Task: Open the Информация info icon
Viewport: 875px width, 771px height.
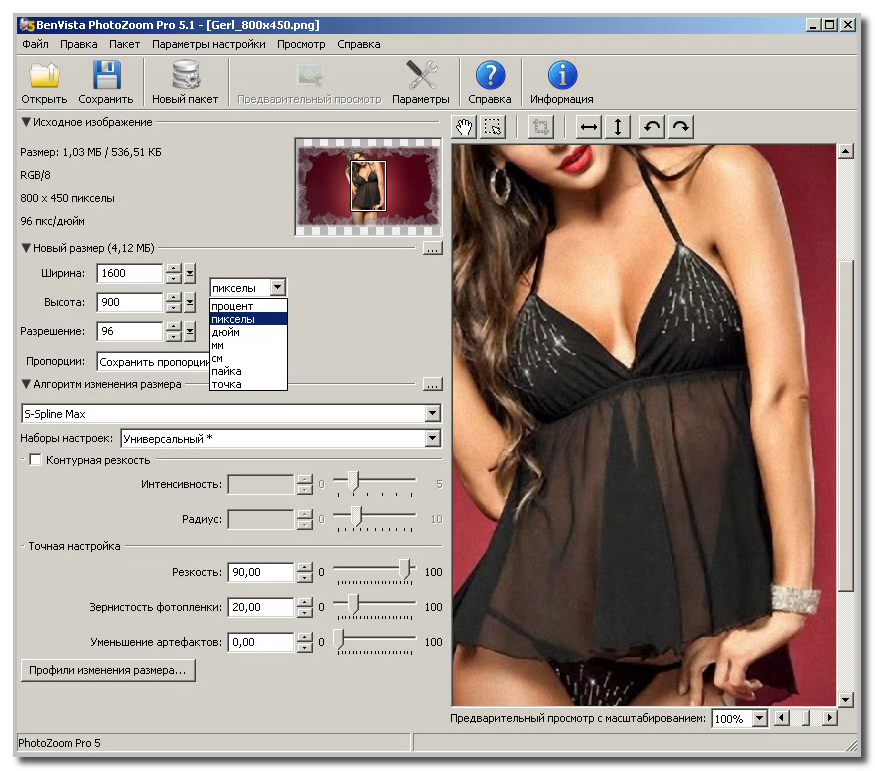Action: click(562, 75)
